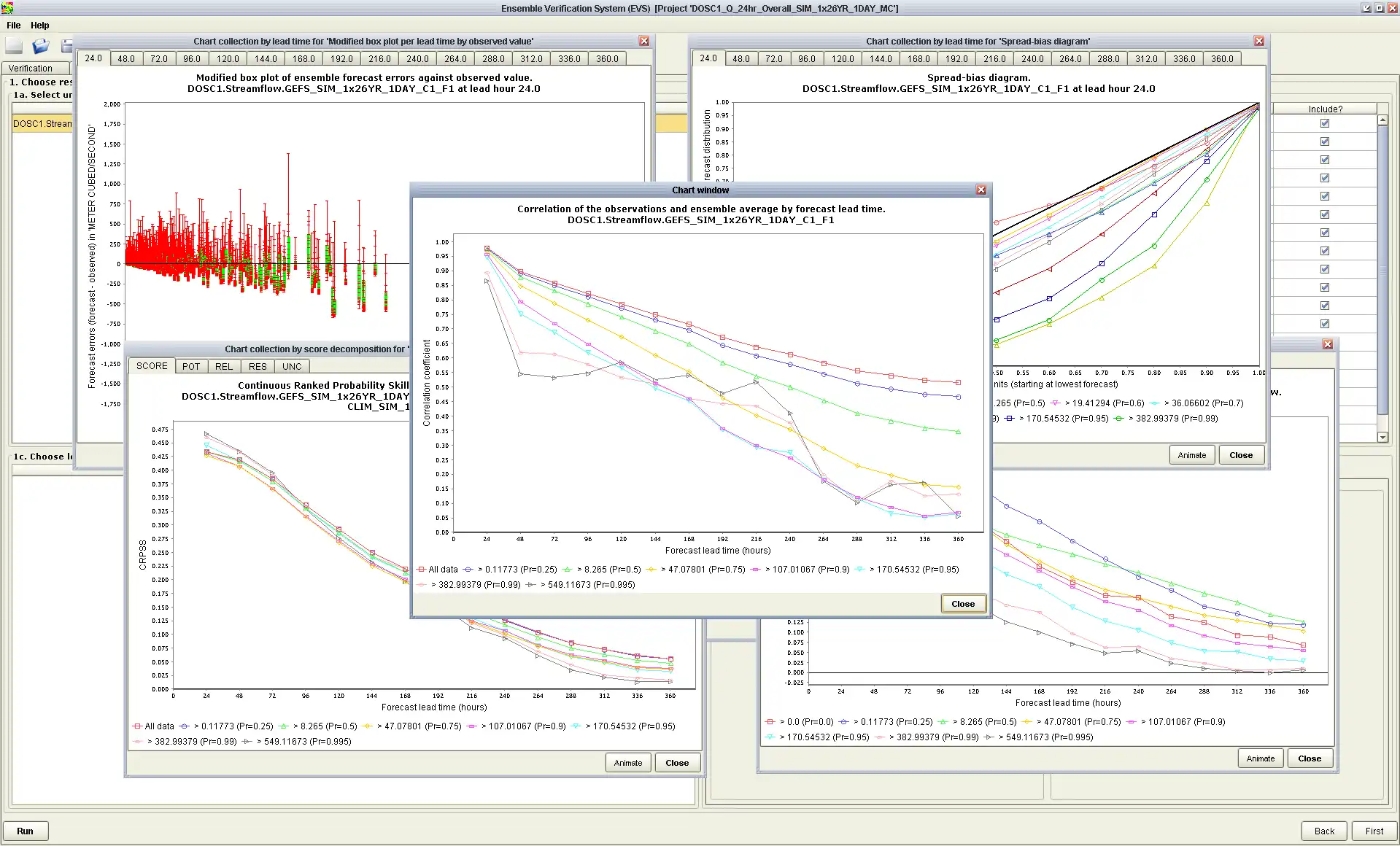The width and height of the screenshot is (1400, 846).
Task: Click the Include list scrollbar down arrow
Action: click(1382, 438)
